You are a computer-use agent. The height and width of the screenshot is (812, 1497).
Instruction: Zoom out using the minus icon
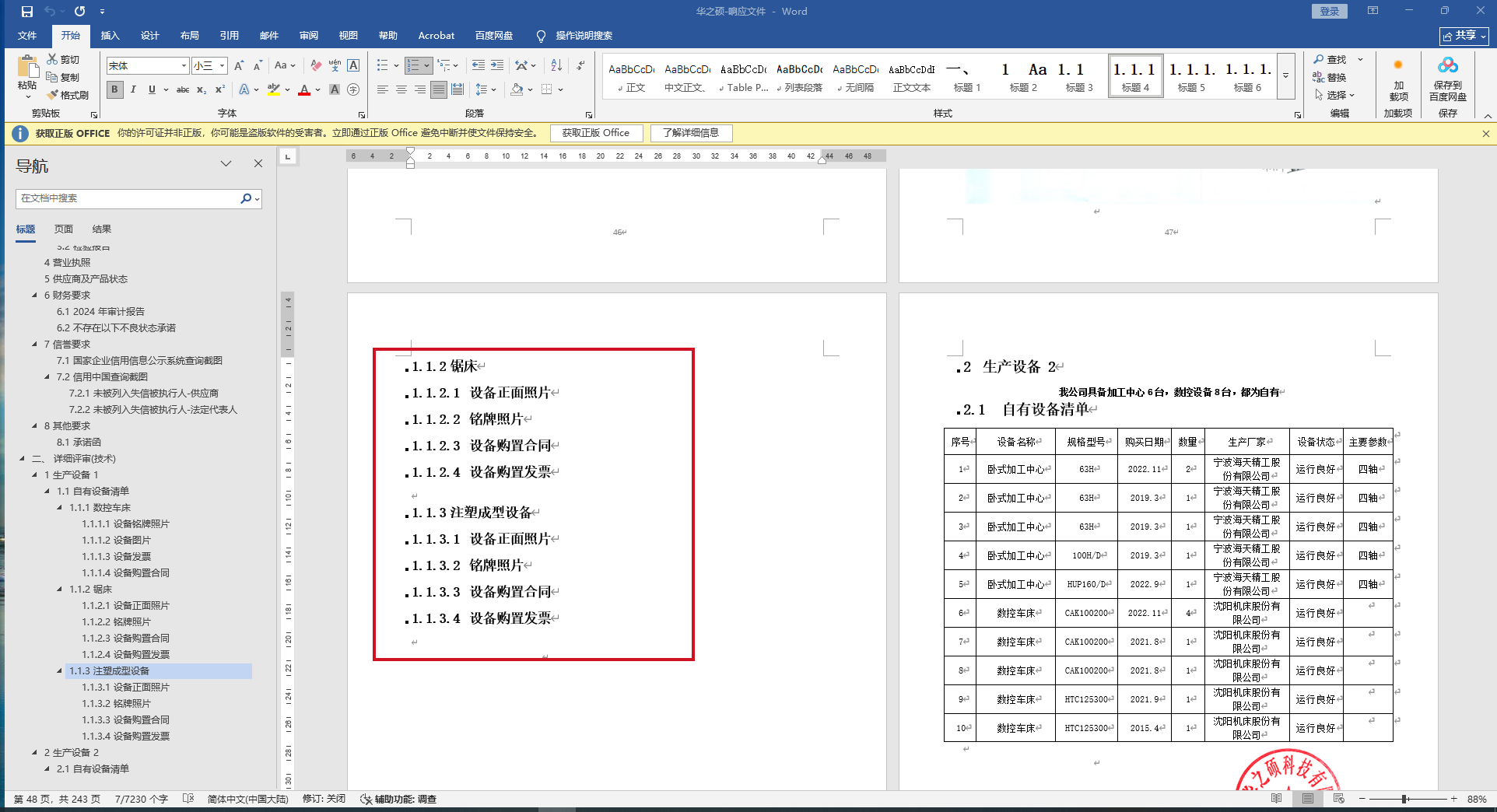[1362, 799]
